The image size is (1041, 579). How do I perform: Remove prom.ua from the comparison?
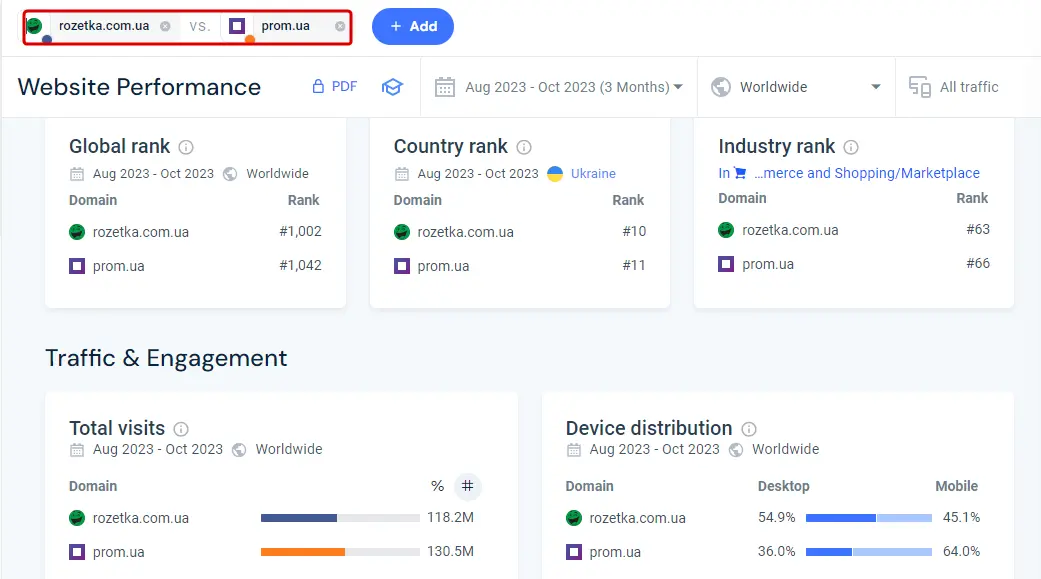pyautogui.click(x=340, y=26)
